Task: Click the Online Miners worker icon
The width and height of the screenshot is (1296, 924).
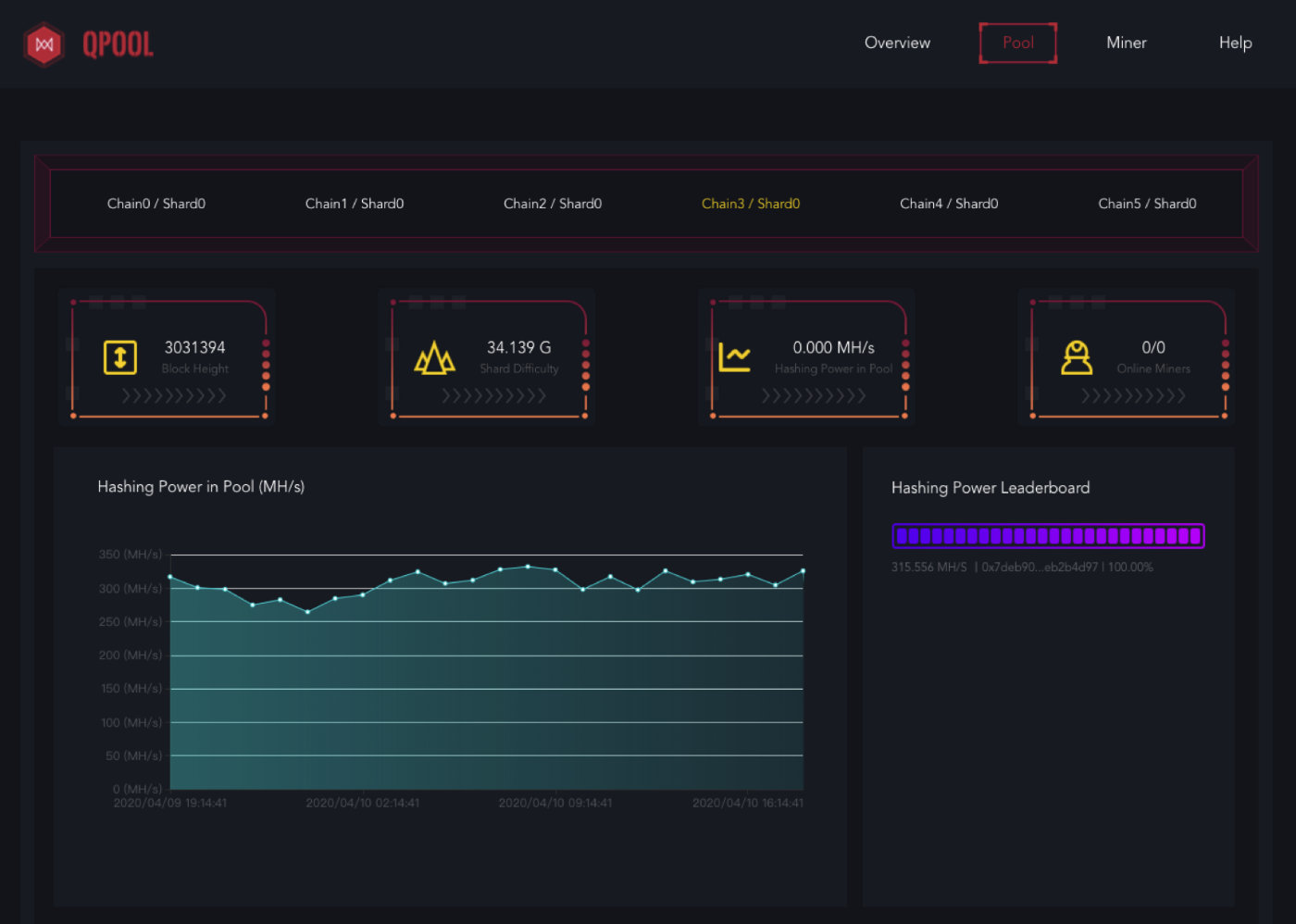Action: click(1076, 357)
